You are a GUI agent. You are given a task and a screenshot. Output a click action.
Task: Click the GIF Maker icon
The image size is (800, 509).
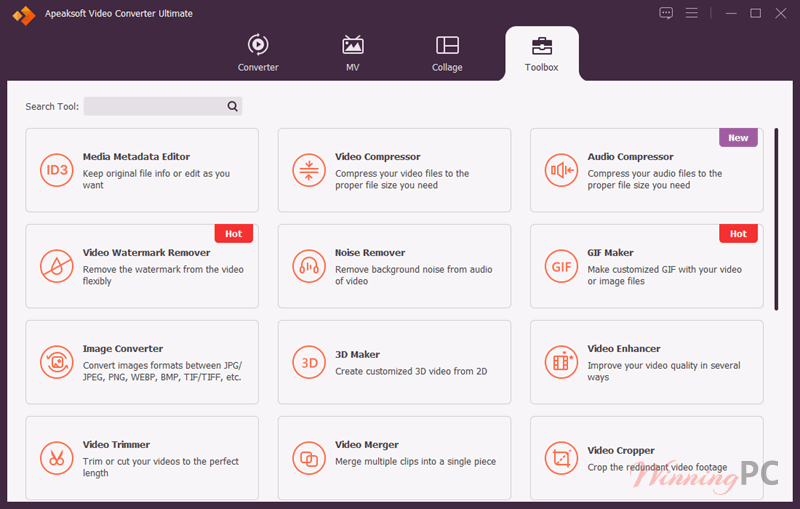click(x=561, y=266)
